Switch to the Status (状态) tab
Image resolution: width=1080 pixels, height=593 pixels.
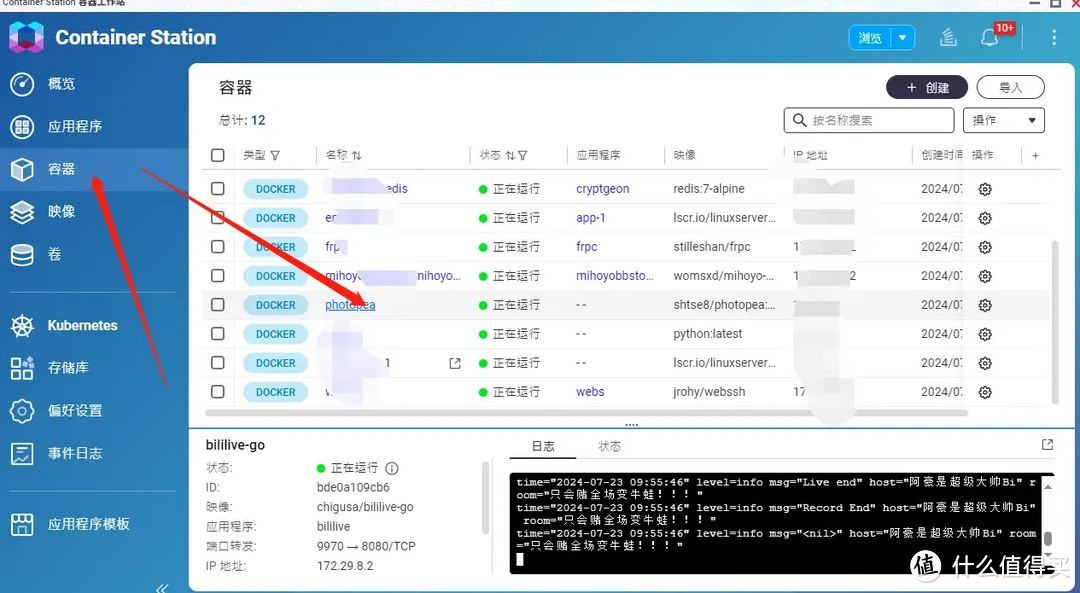click(610, 446)
